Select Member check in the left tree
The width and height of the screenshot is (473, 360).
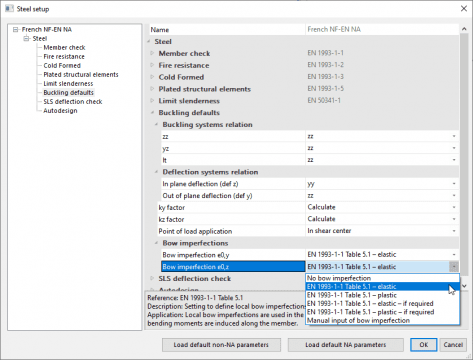pos(64,48)
